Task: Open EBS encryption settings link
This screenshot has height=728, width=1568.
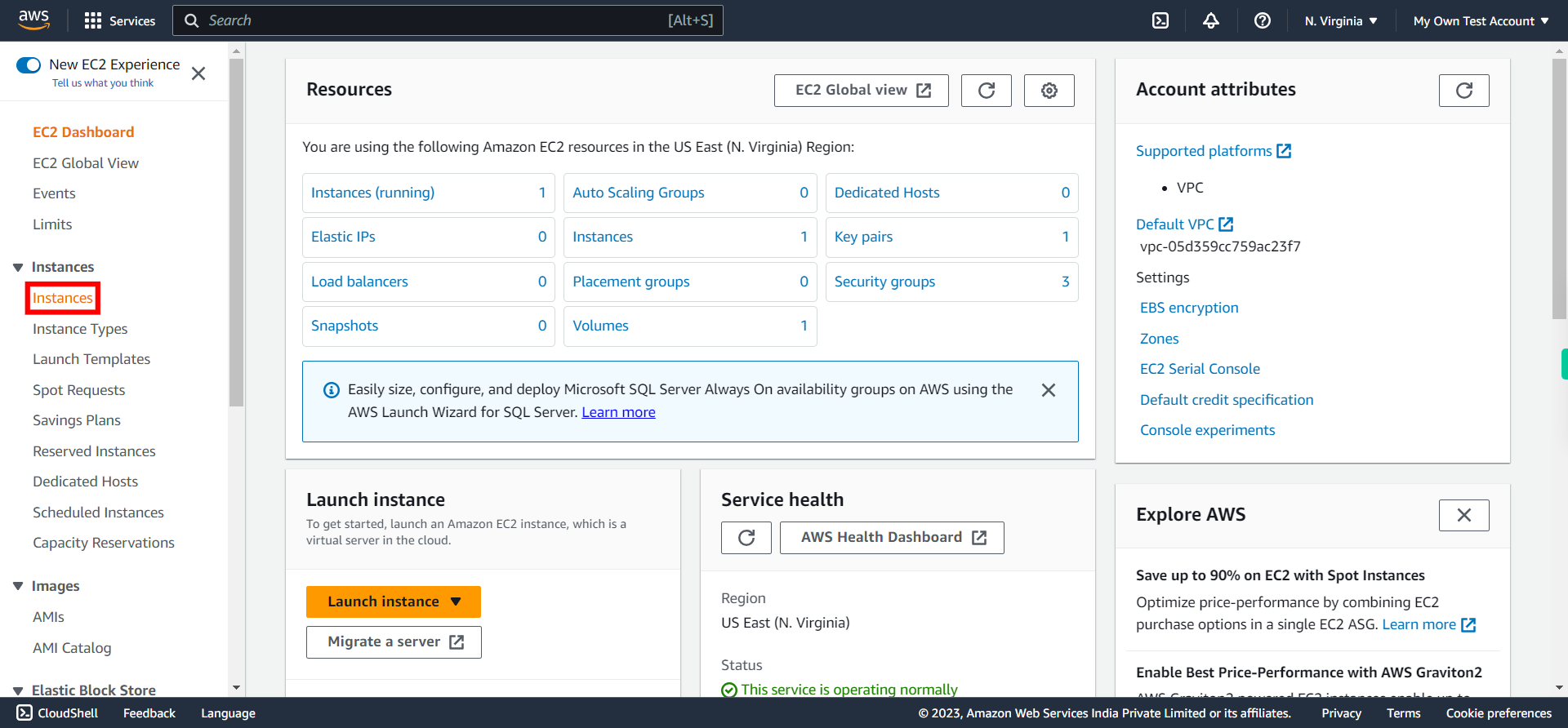Action: 1189,308
